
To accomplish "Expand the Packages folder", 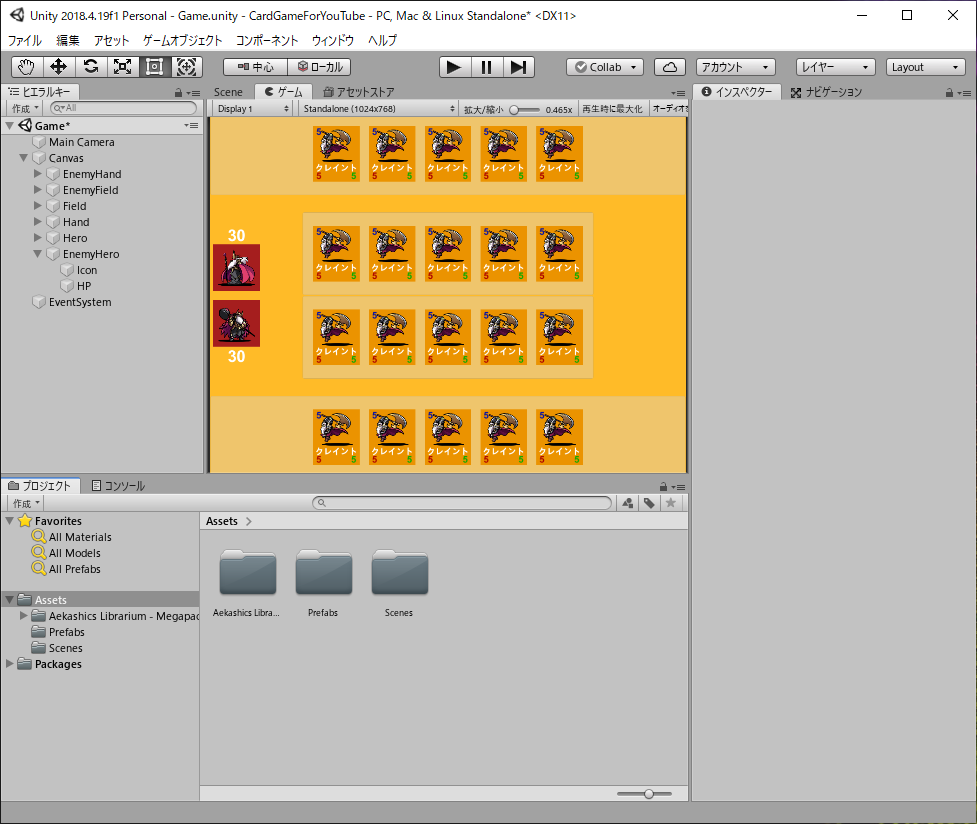I will coord(9,664).
